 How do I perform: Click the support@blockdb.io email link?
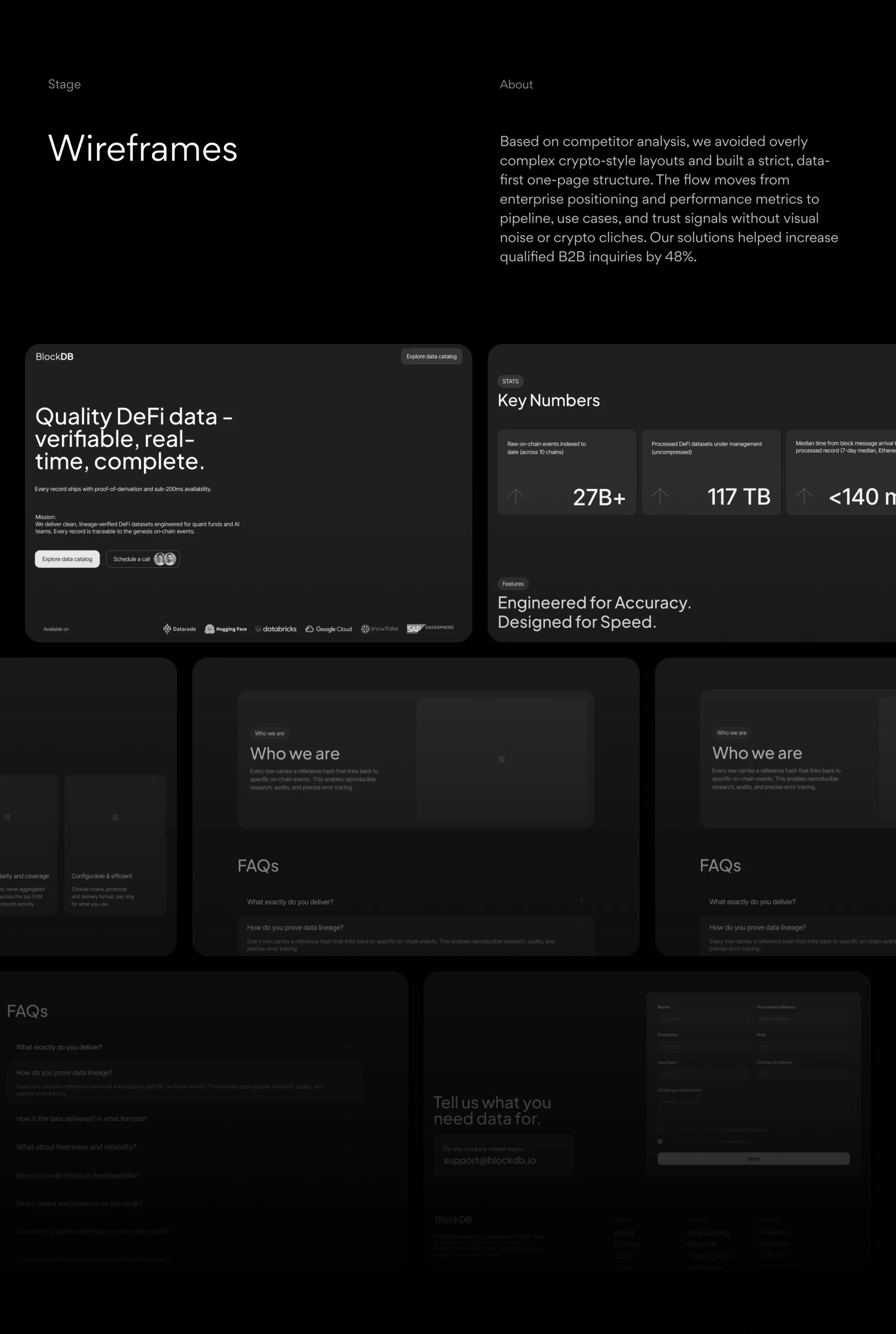click(x=490, y=1160)
